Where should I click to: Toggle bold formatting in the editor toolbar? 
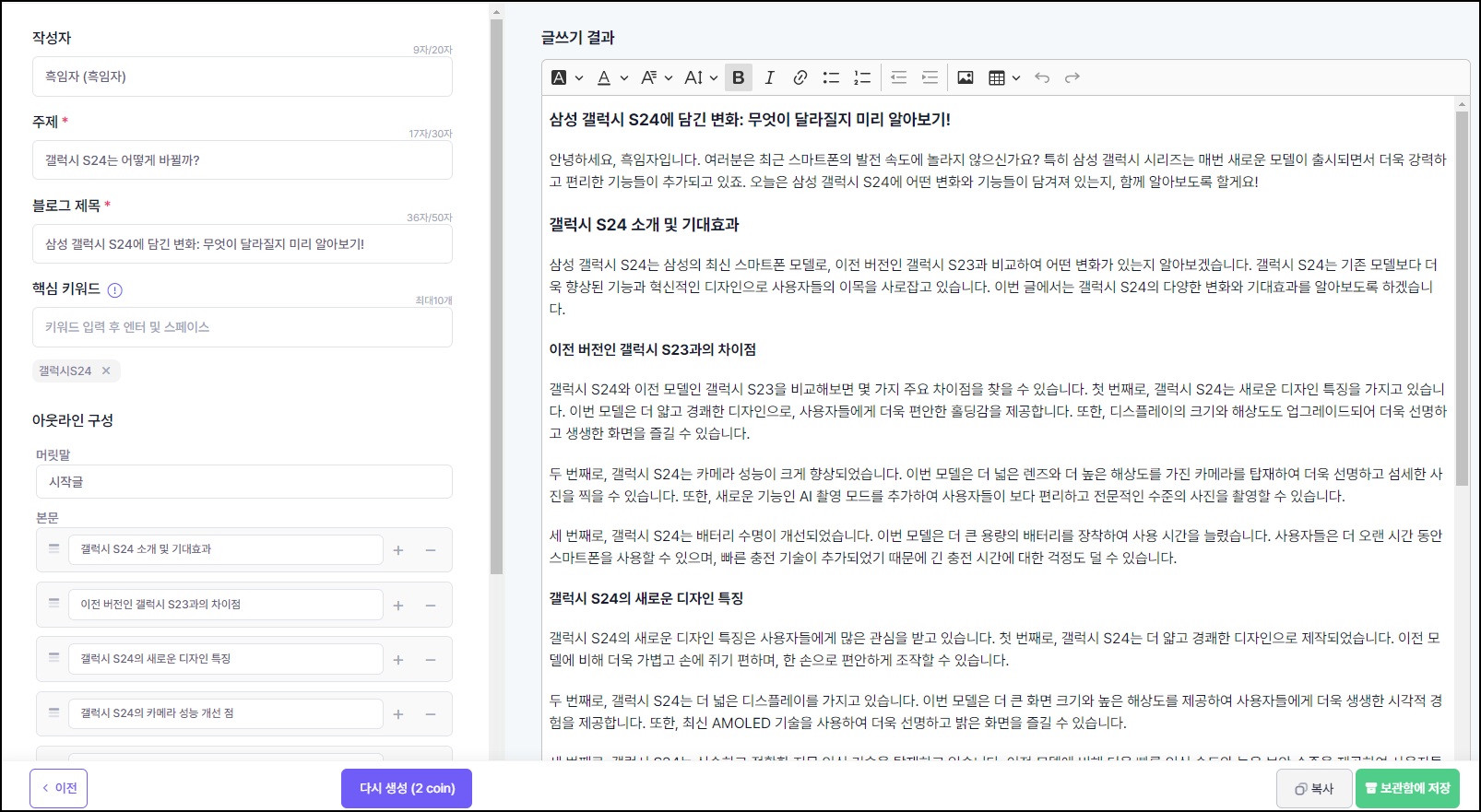tap(739, 77)
